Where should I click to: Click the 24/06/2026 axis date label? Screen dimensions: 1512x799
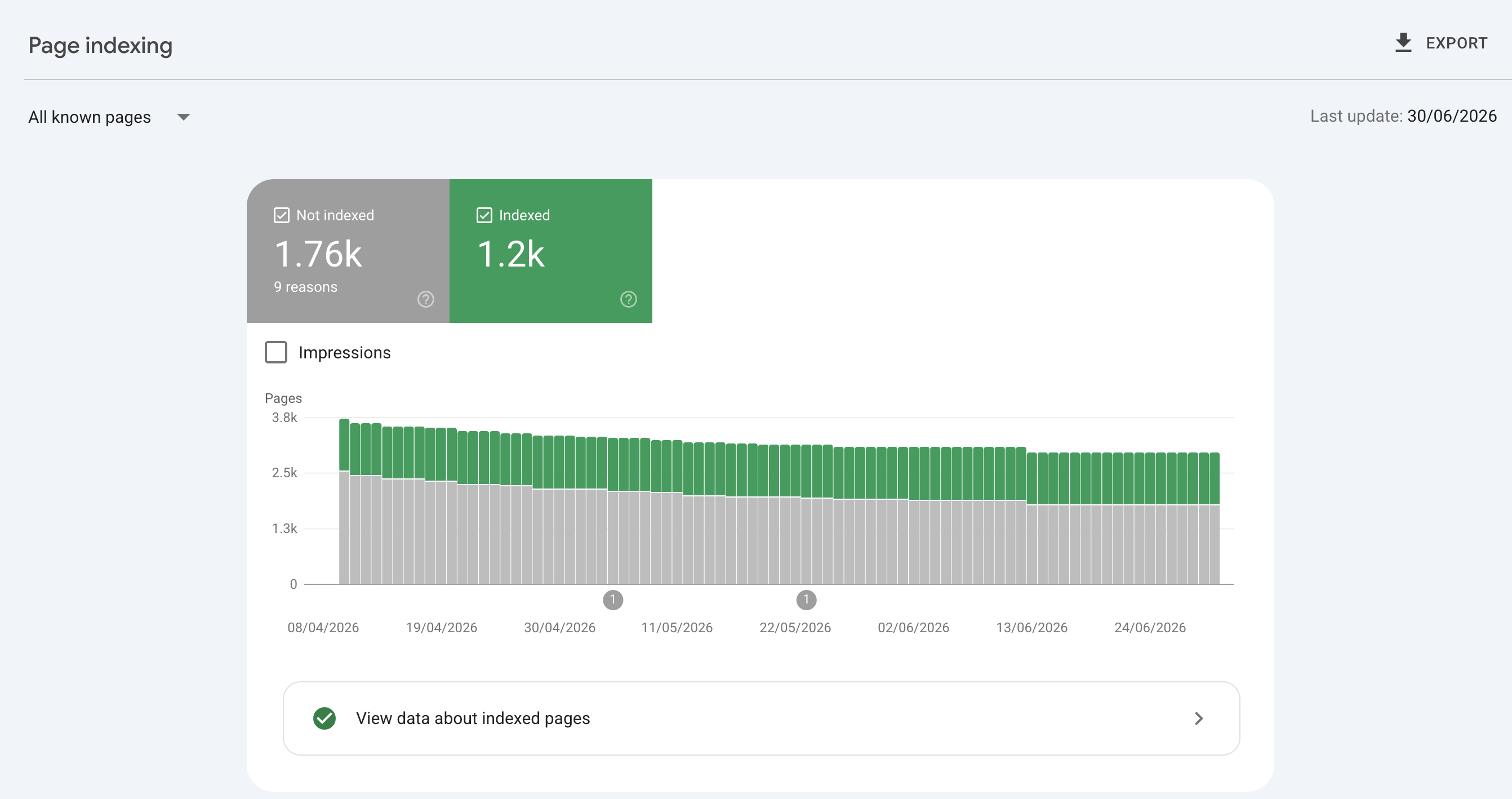[x=1150, y=628]
